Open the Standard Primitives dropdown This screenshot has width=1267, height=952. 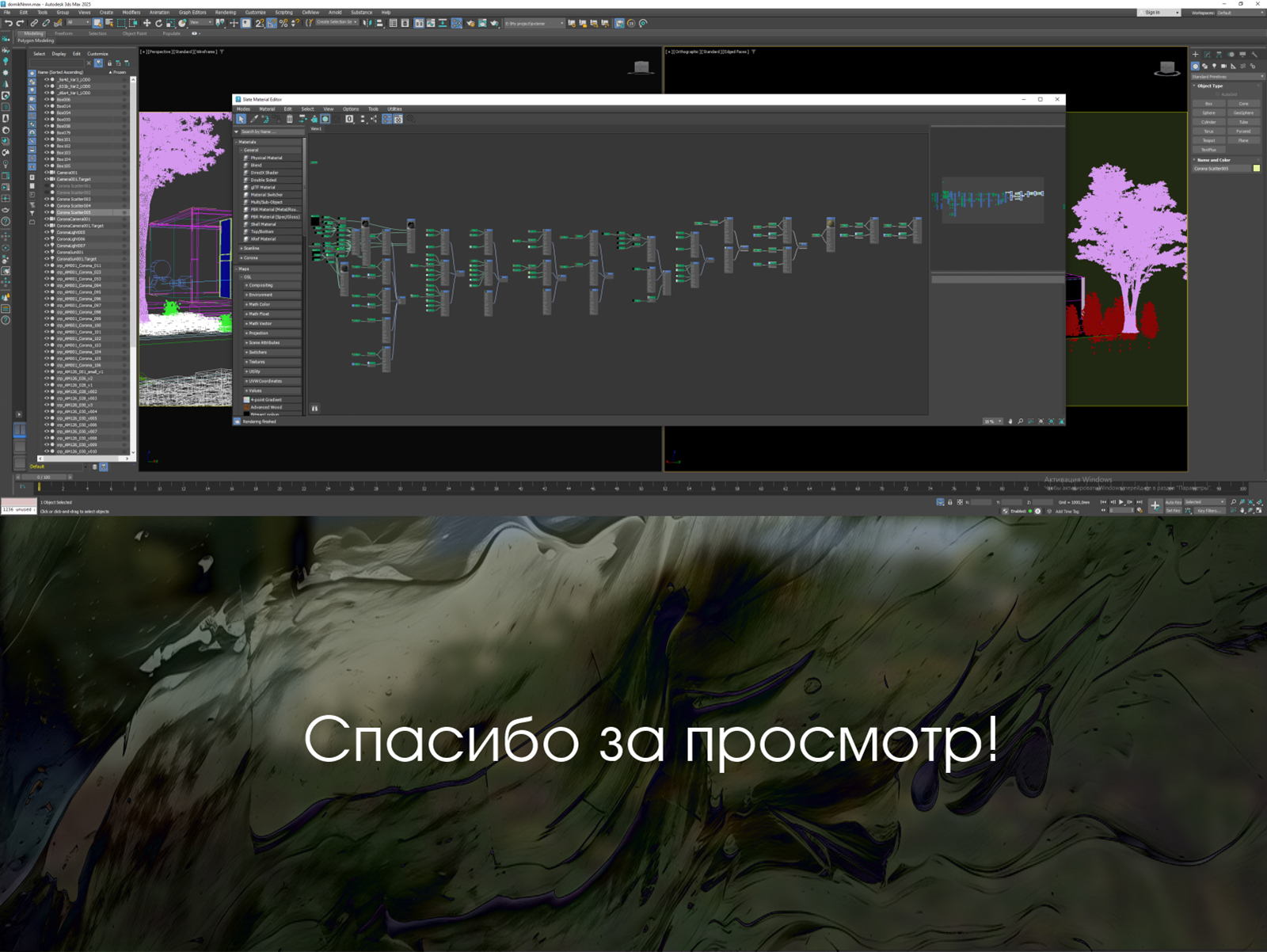point(1227,77)
